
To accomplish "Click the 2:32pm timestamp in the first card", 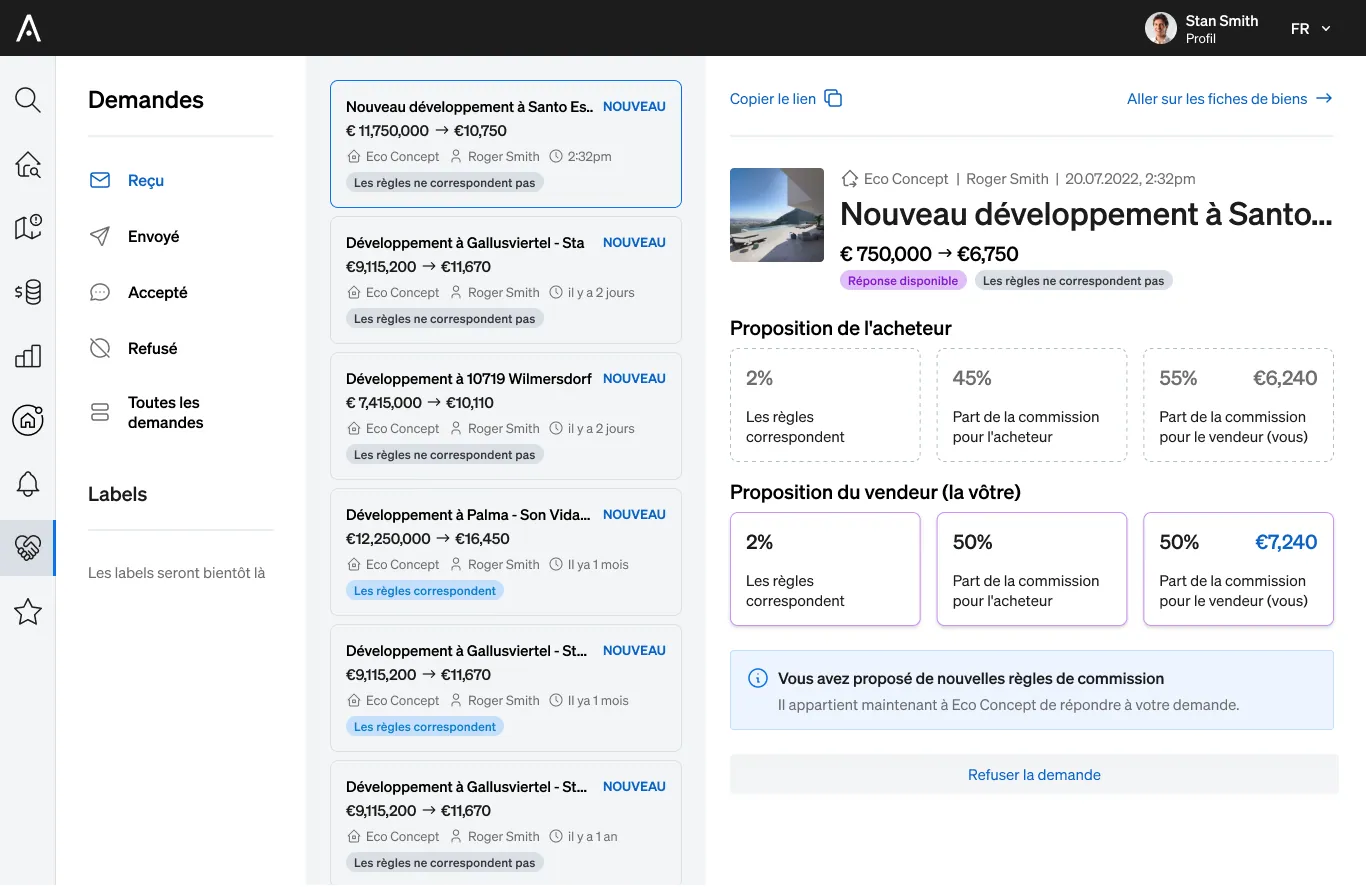I will tap(589, 157).
